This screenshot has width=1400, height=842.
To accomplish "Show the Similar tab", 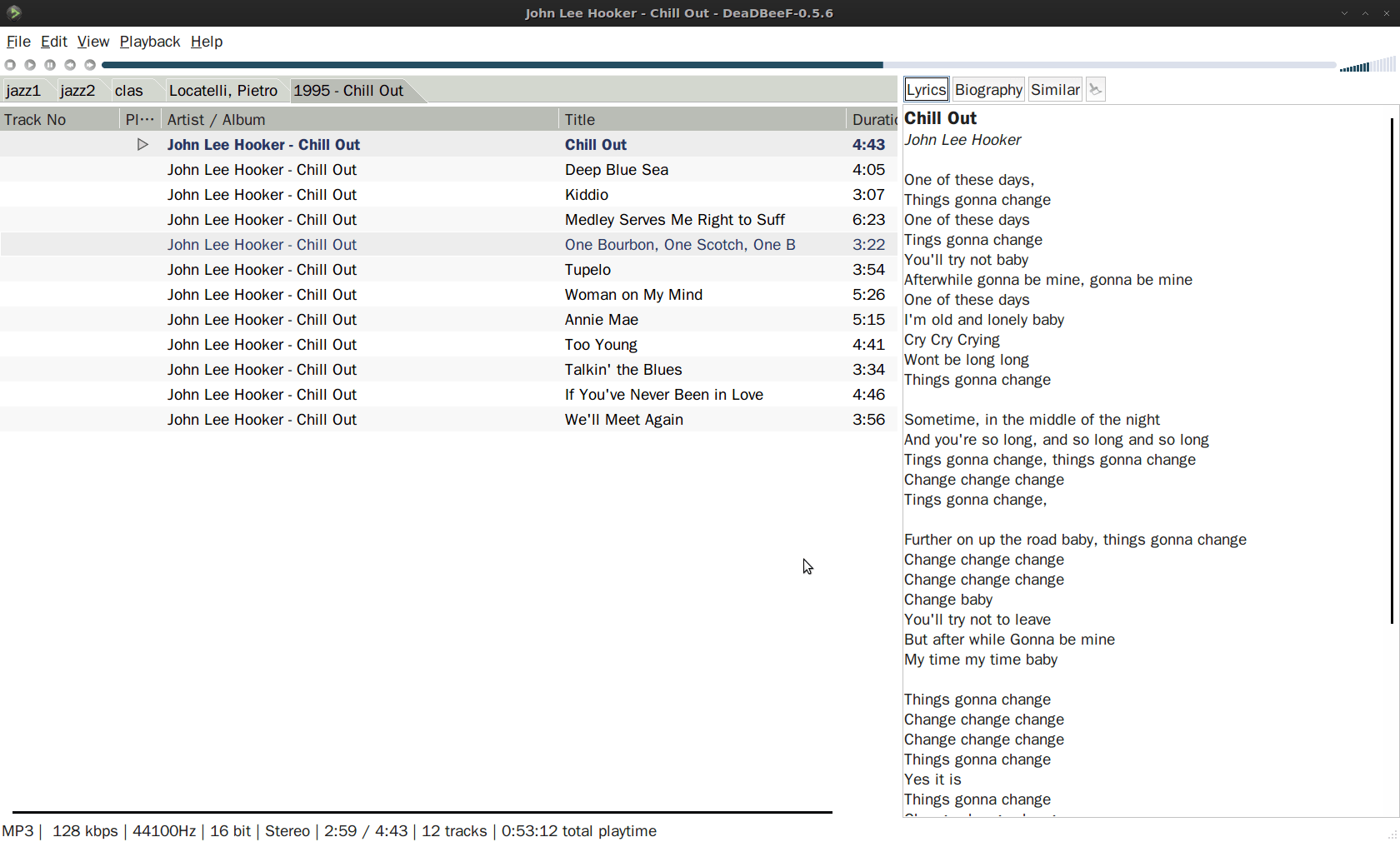I will 1055,90.
